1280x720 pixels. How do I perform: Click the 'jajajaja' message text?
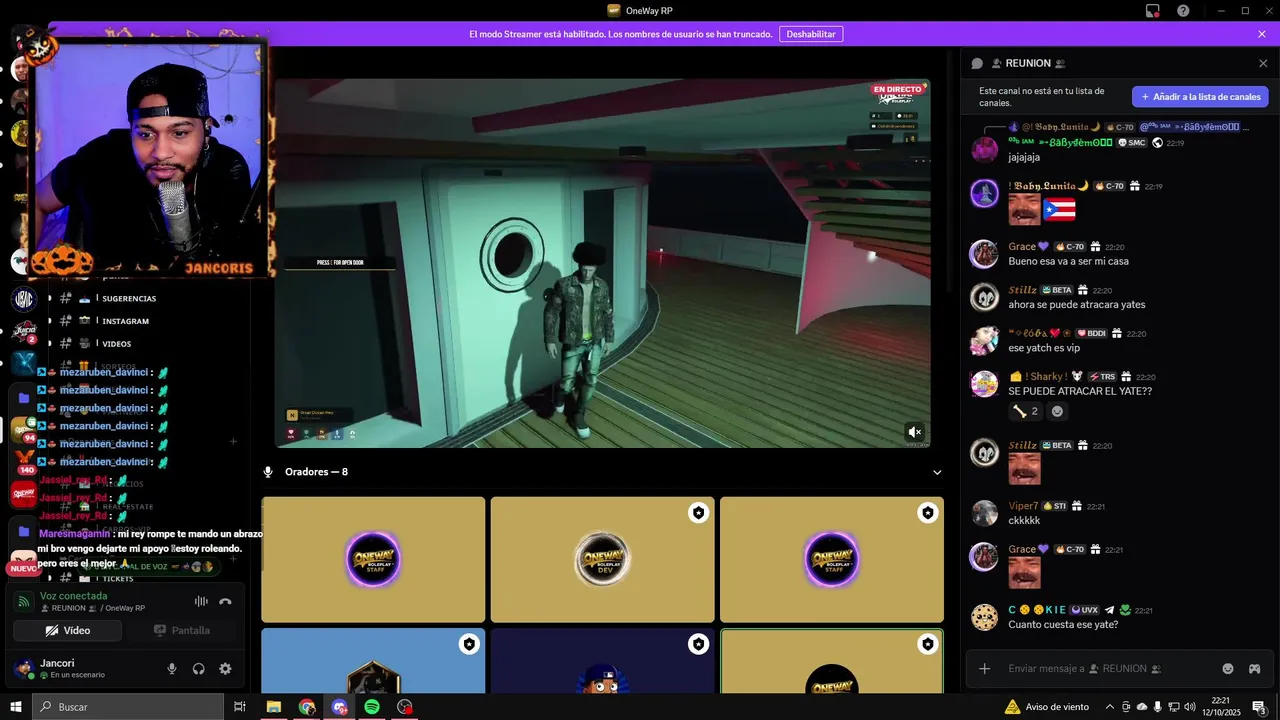1024,157
